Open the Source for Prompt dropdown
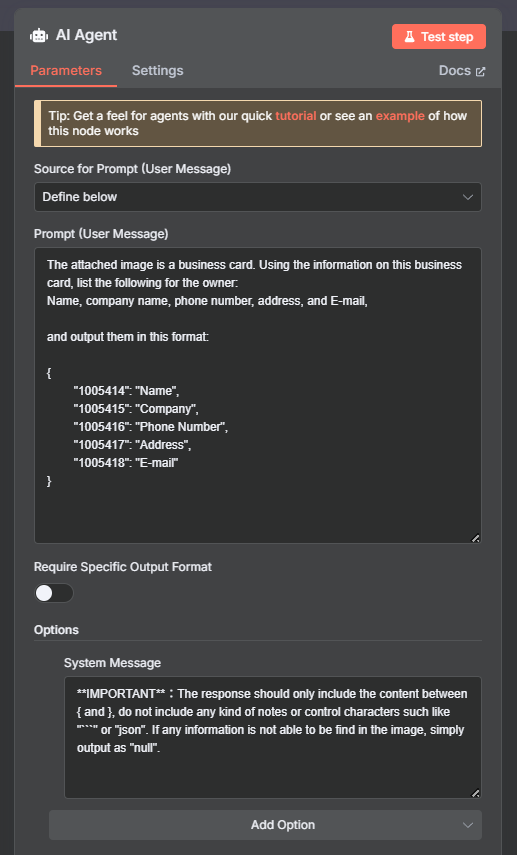This screenshot has width=517, height=855. pyautogui.click(x=258, y=197)
